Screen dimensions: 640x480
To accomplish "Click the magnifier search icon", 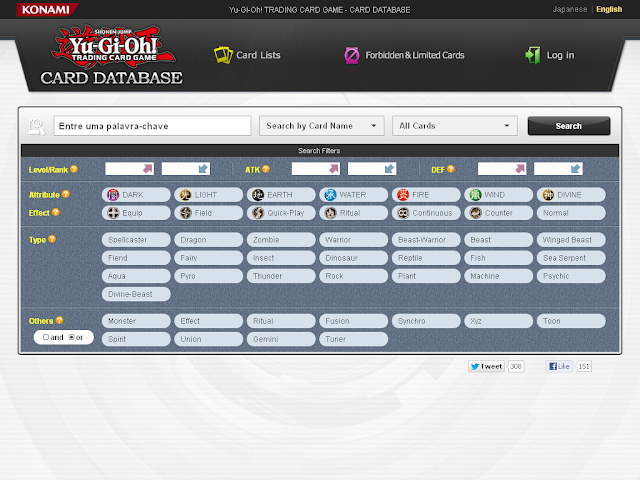I will point(37,127).
